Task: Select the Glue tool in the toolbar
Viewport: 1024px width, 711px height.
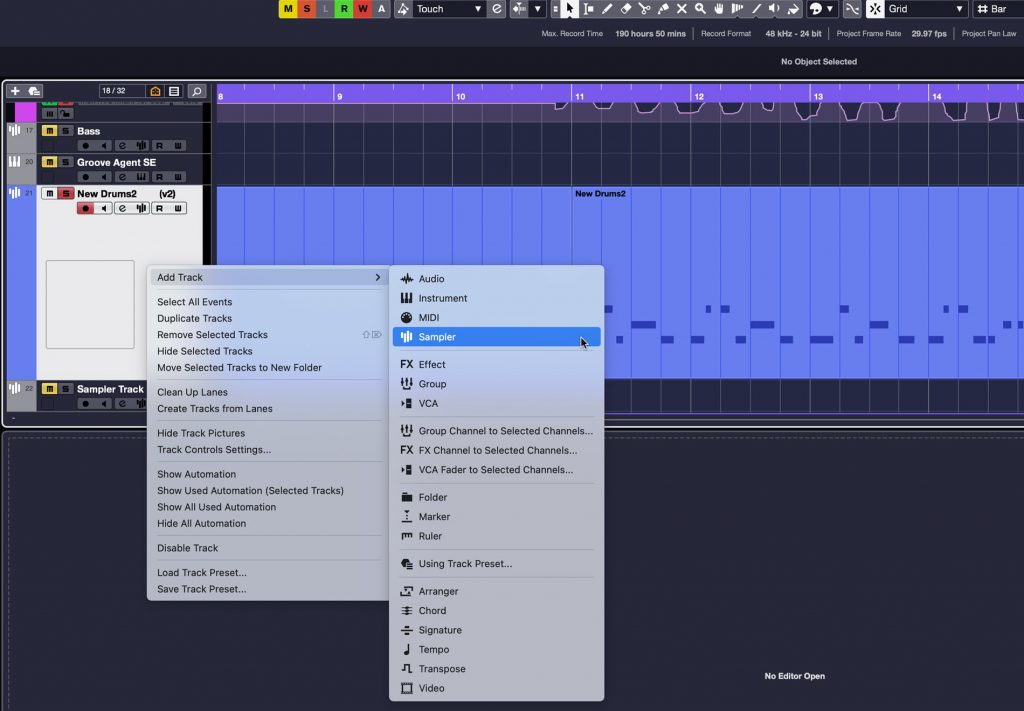Action: coord(663,9)
